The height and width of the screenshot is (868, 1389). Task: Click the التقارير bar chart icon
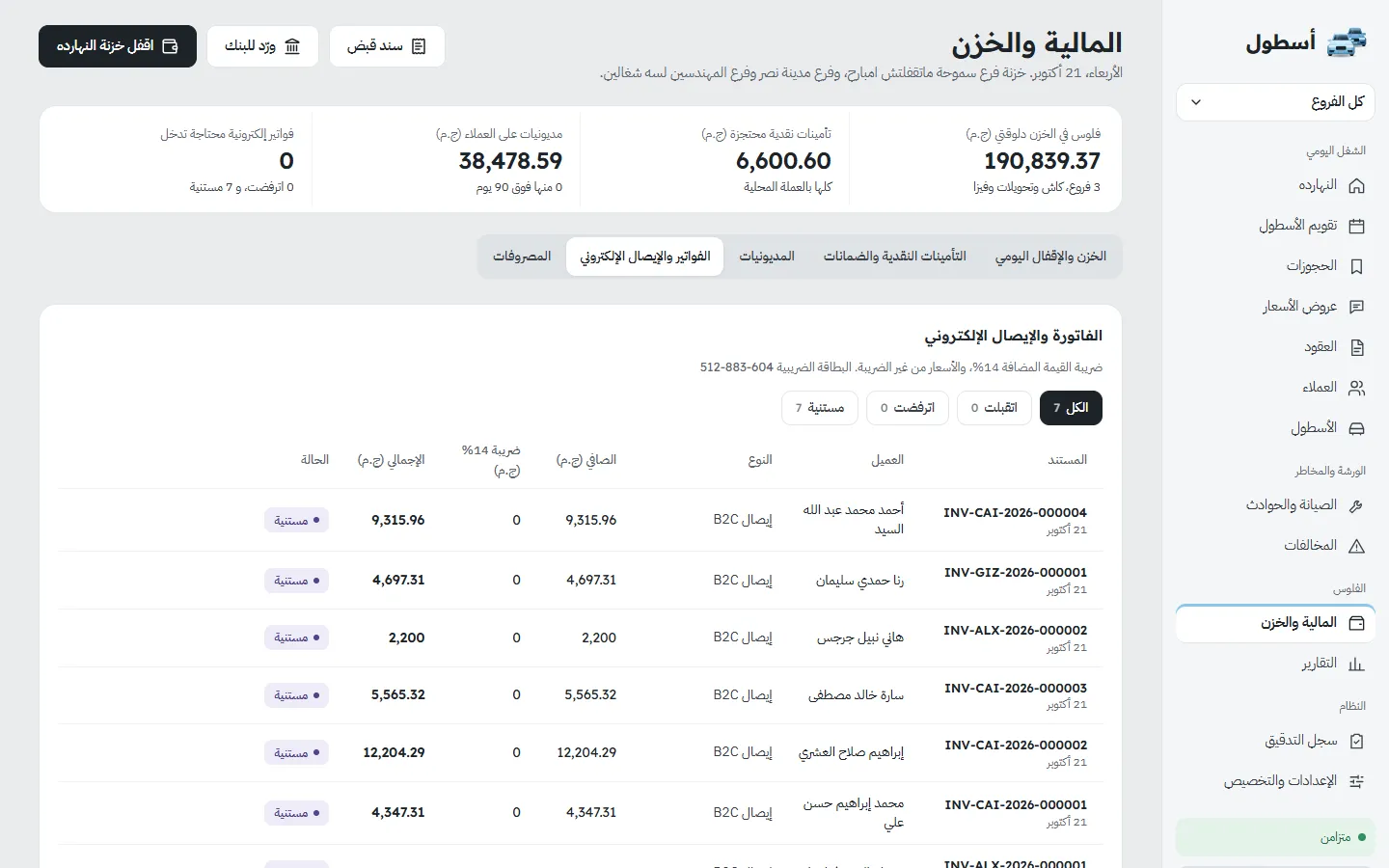pos(1356,664)
